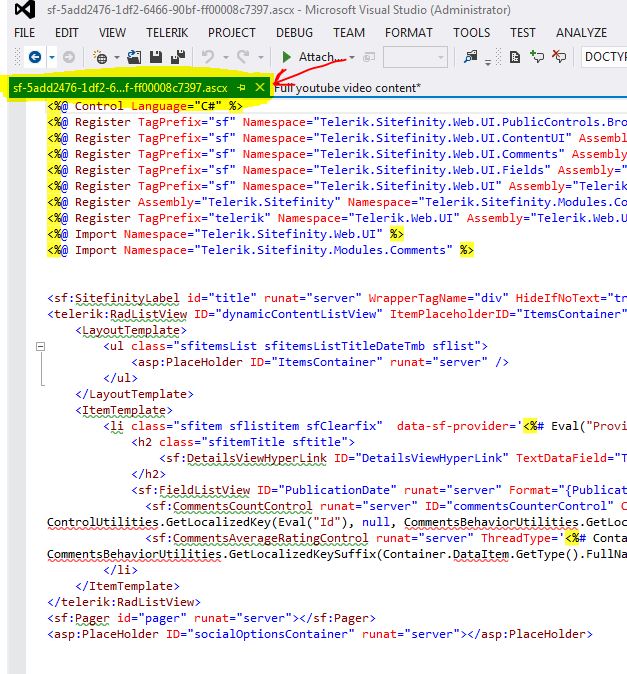Close the .ascx document tab
627x674 pixels.
pos(260,88)
